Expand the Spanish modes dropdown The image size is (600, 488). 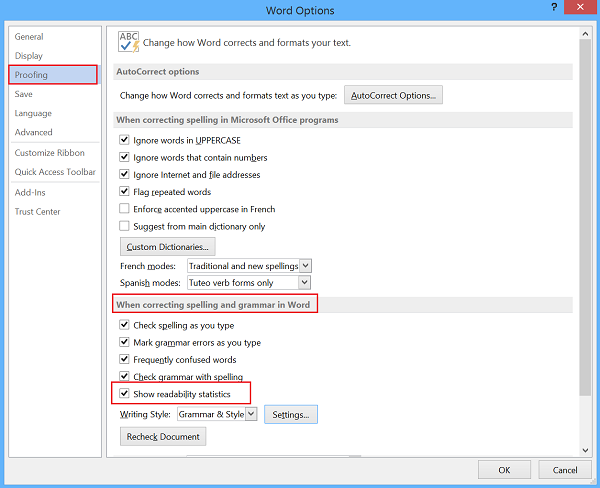[x=304, y=282]
